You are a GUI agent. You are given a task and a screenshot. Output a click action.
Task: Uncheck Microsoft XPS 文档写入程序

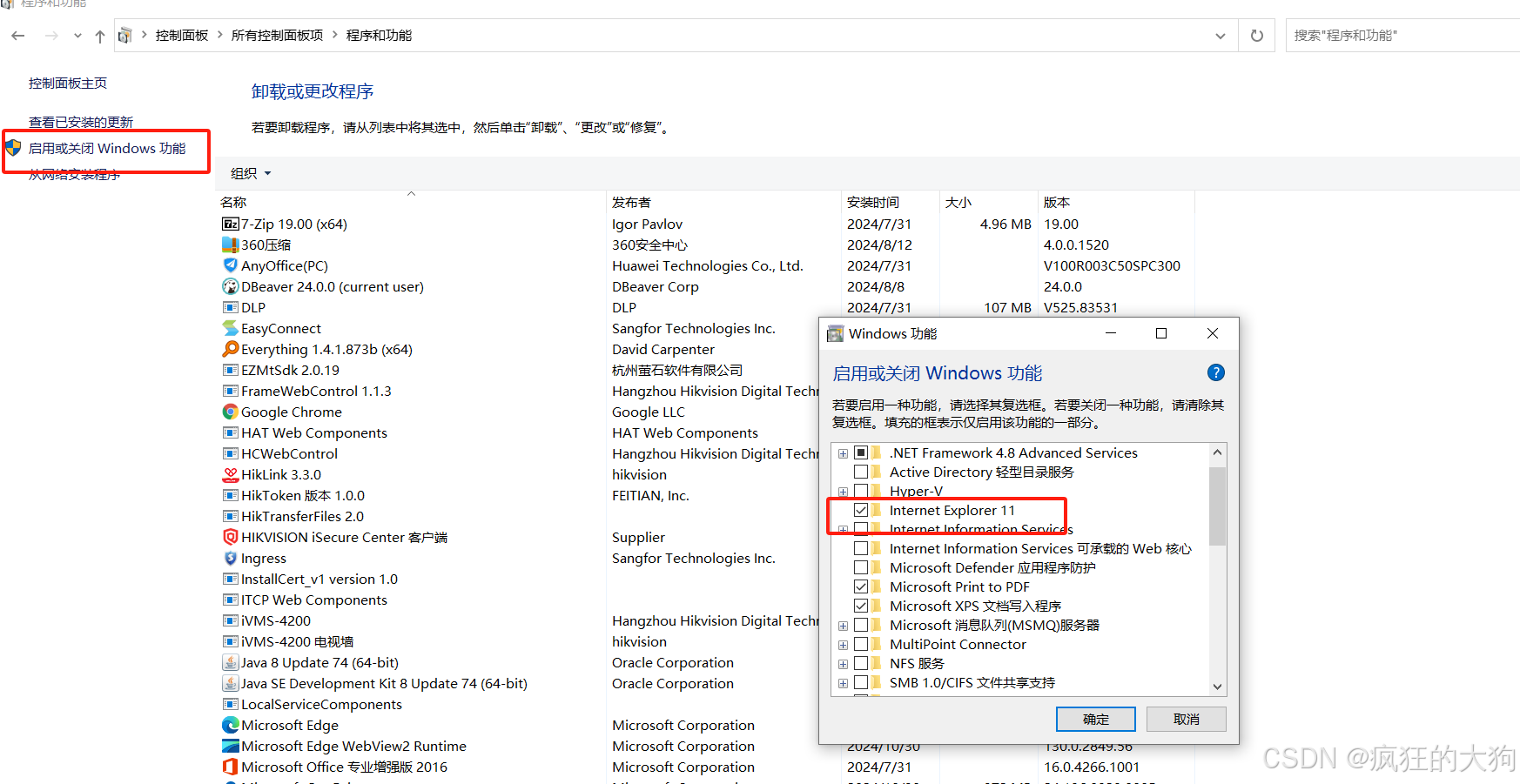(x=861, y=606)
